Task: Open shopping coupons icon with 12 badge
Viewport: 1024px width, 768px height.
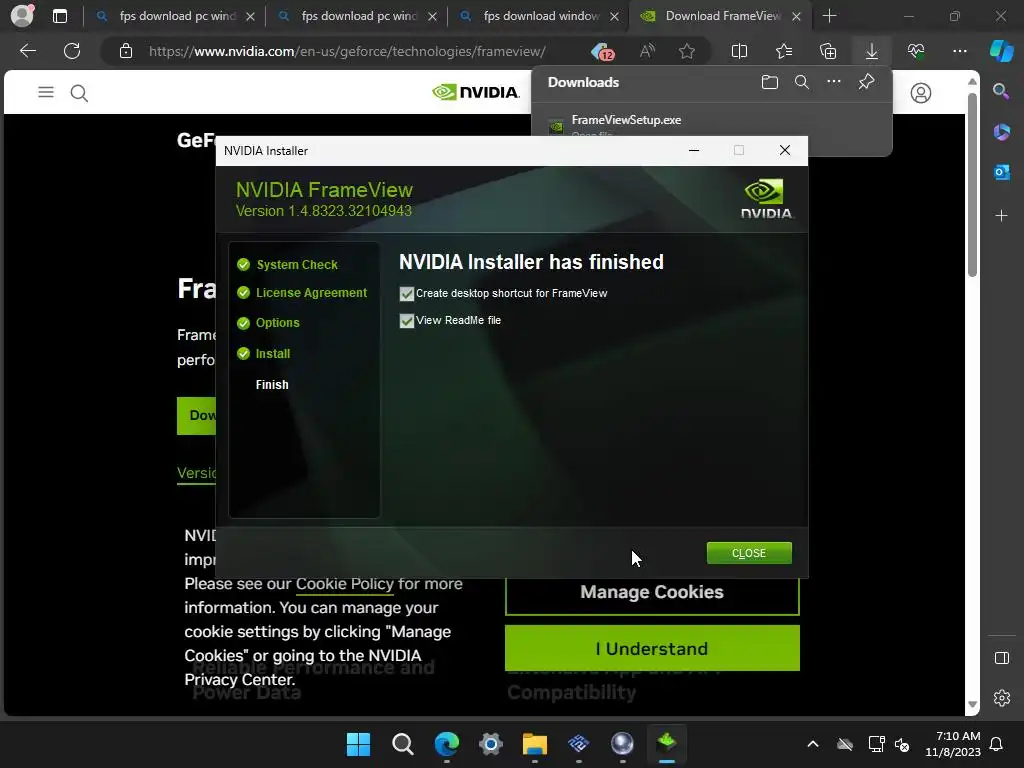Action: 602,51
